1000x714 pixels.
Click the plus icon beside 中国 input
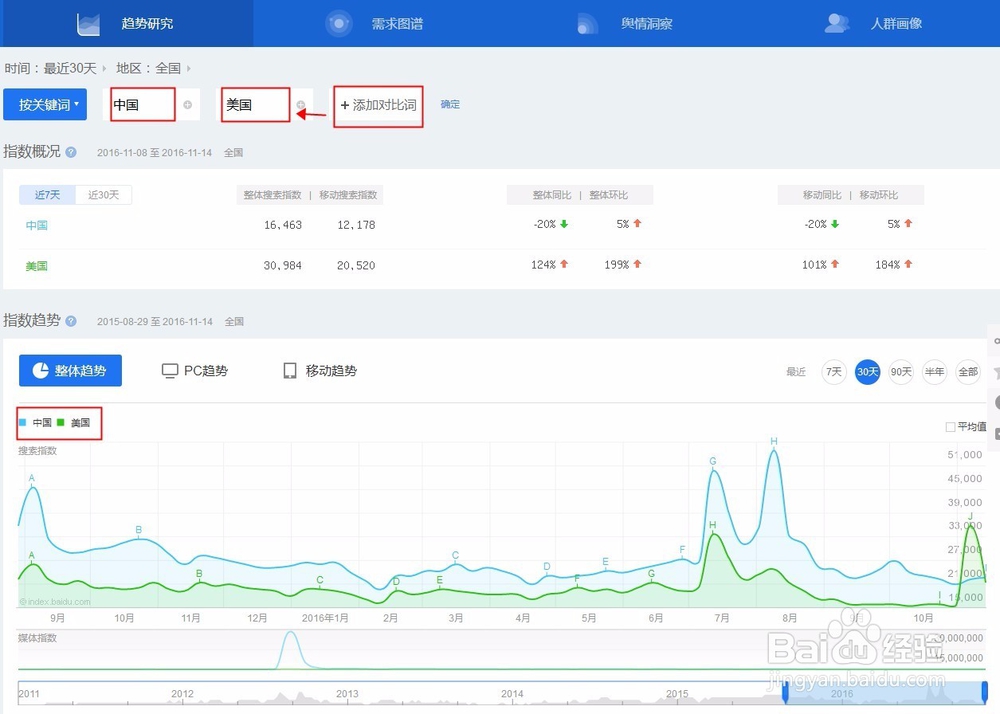coord(188,105)
